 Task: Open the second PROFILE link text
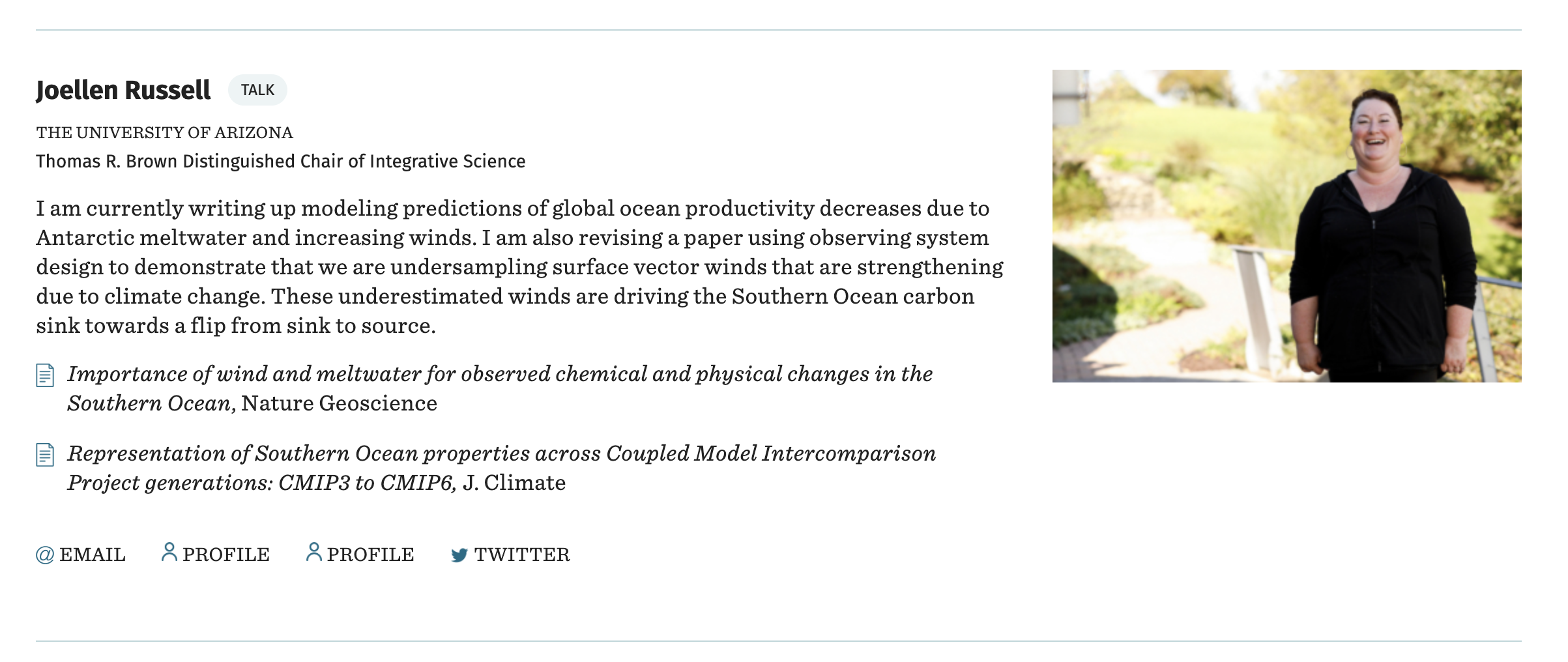pos(371,554)
